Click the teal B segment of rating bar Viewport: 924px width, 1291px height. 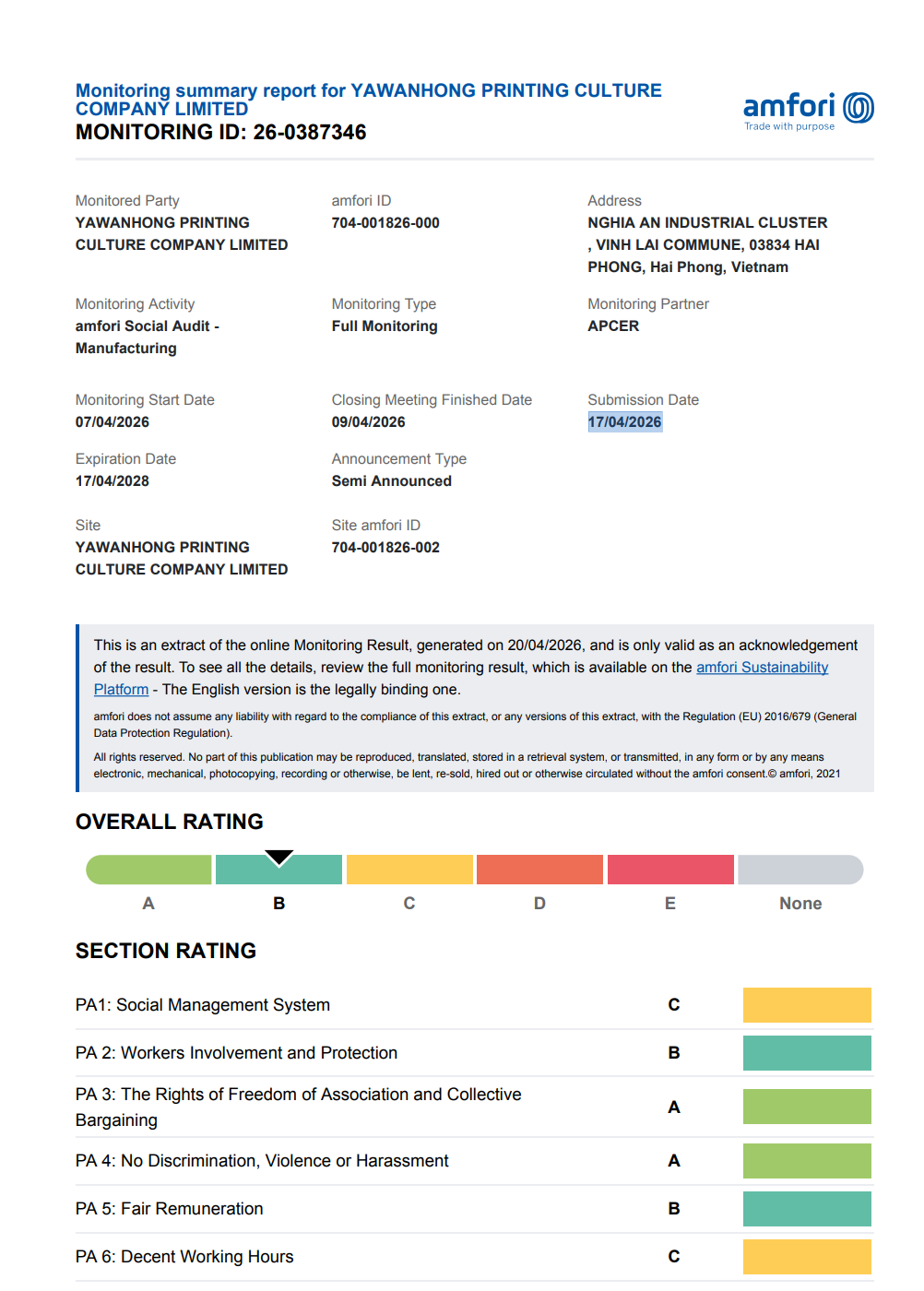278,870
